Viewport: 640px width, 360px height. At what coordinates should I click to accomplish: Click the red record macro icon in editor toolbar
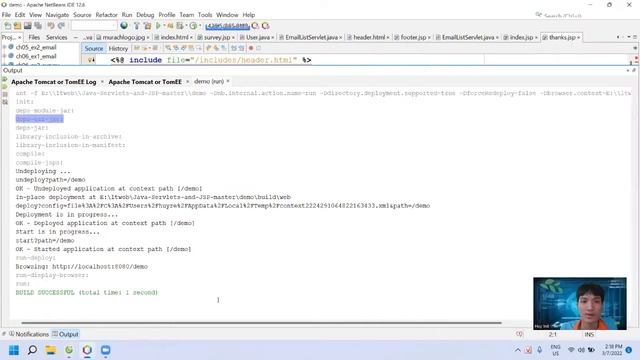click(x=251, y=48)
